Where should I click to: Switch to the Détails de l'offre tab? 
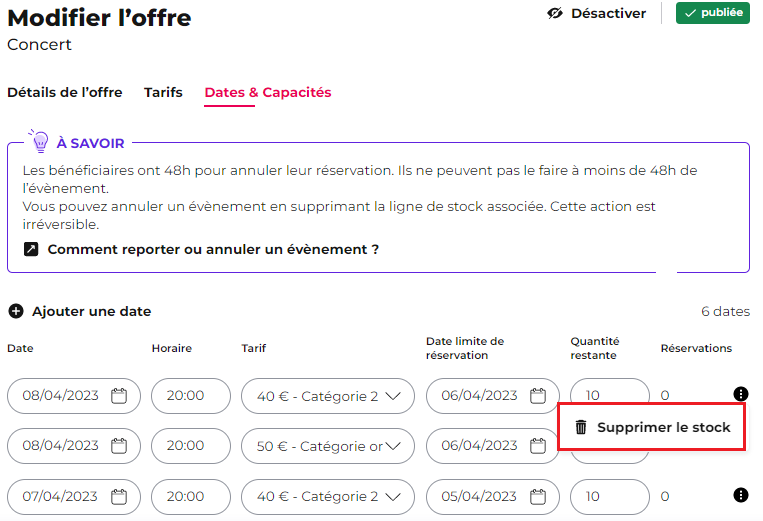pyautogui.click(x=65, y=92)
